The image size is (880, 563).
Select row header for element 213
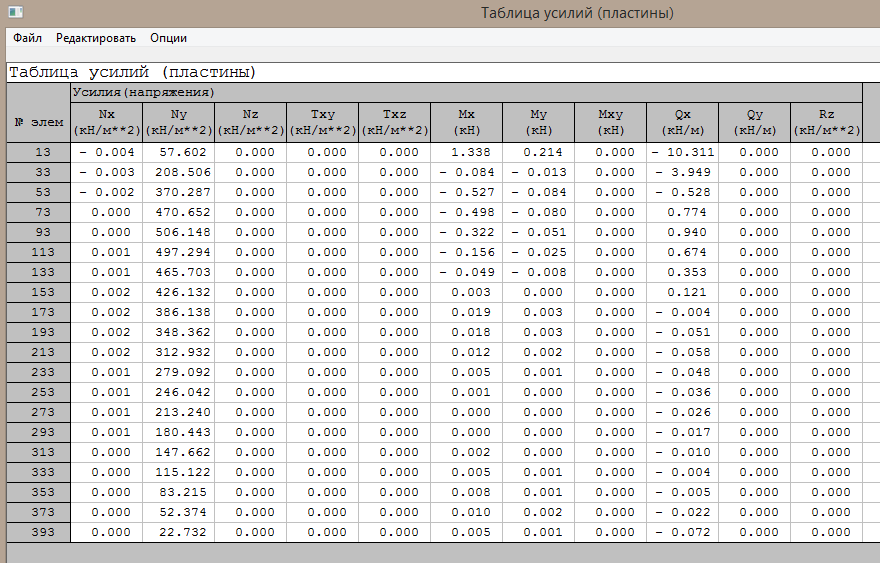(x=39, y=353)
